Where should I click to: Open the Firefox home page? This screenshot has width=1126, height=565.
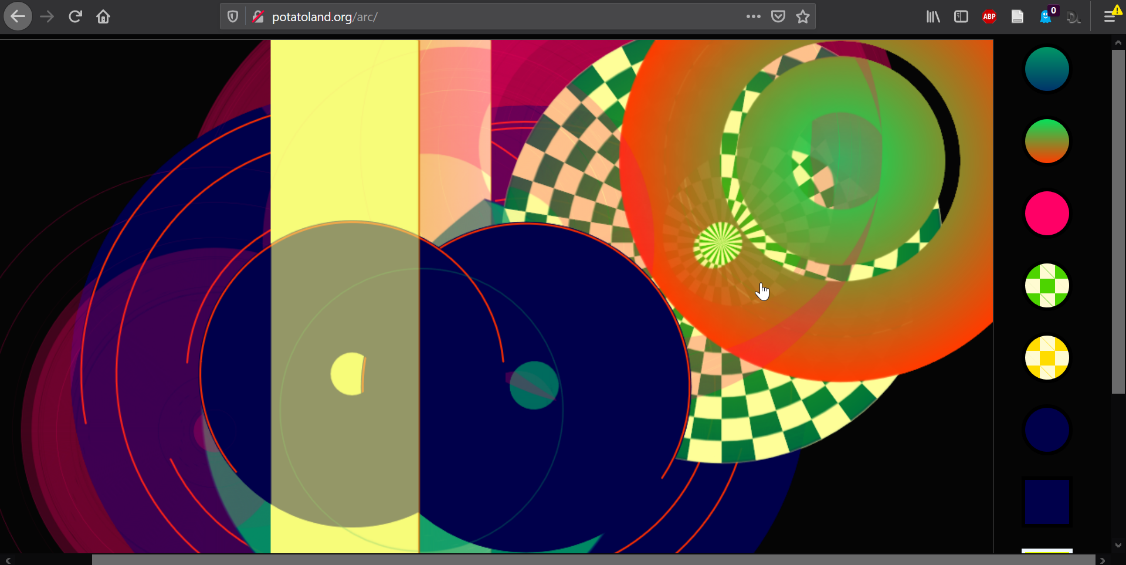click(x=103, y=16)
